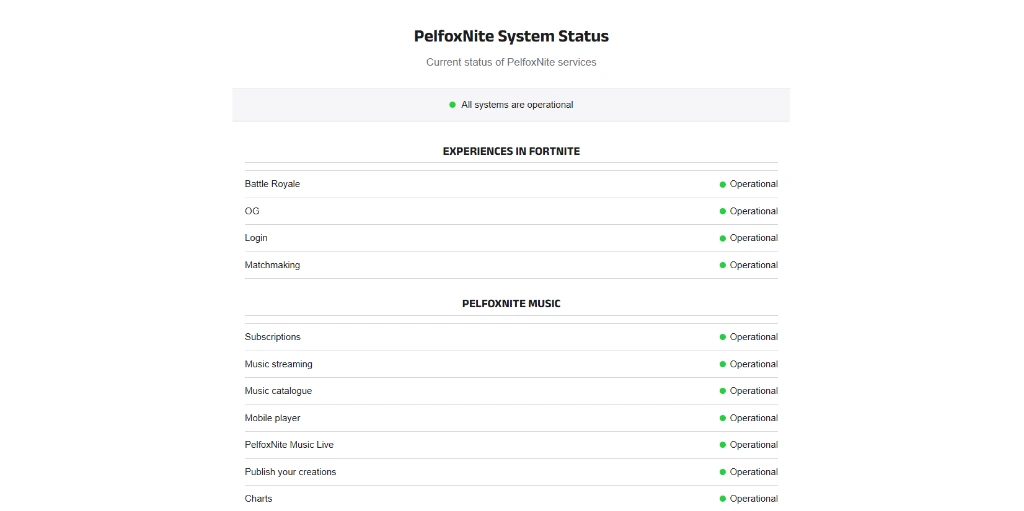Click the All systems are operational banner
The image size is (1024, 511).
click(517, 105)
